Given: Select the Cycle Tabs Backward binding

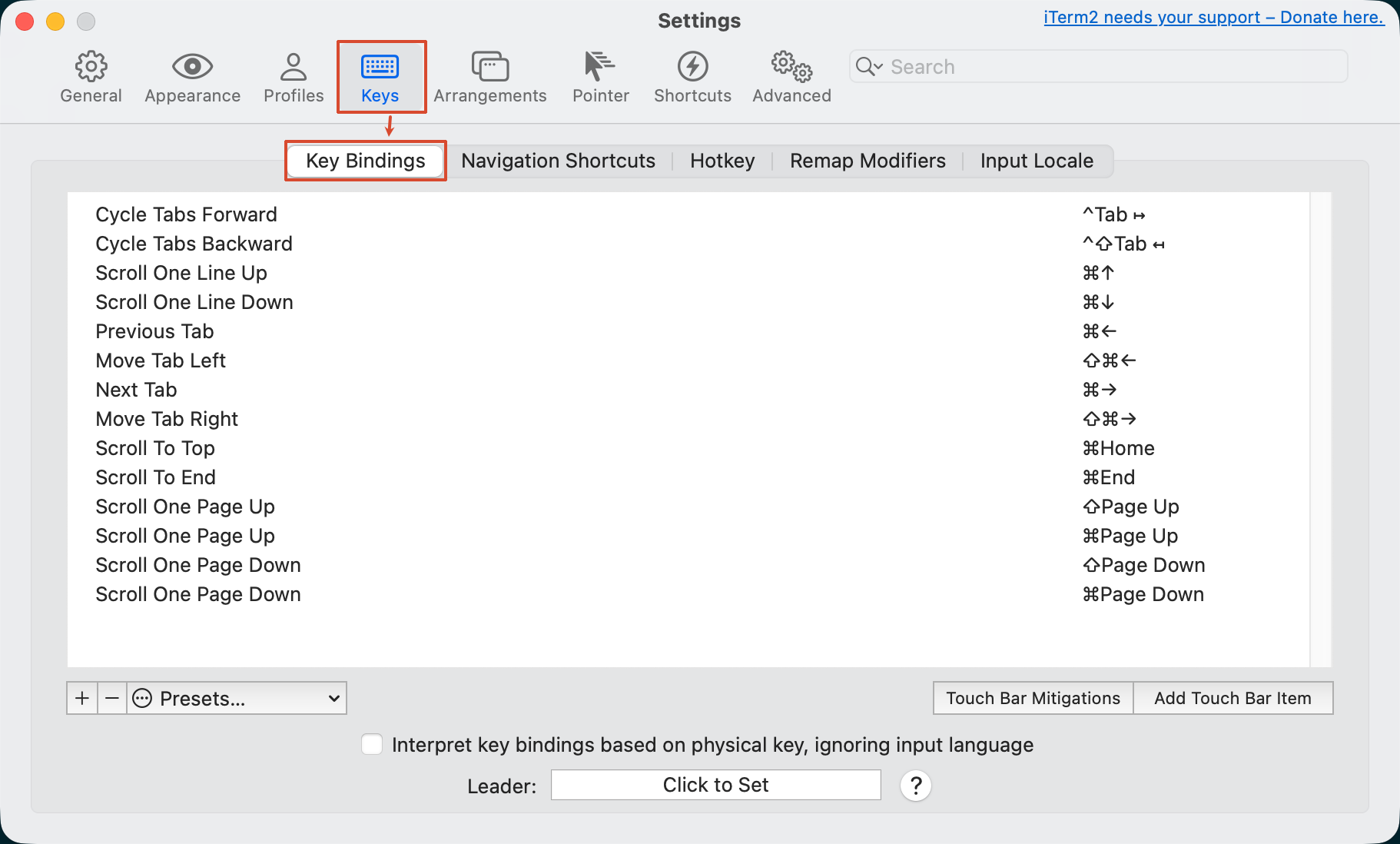Looking at the screenshot, I should 688,244.
